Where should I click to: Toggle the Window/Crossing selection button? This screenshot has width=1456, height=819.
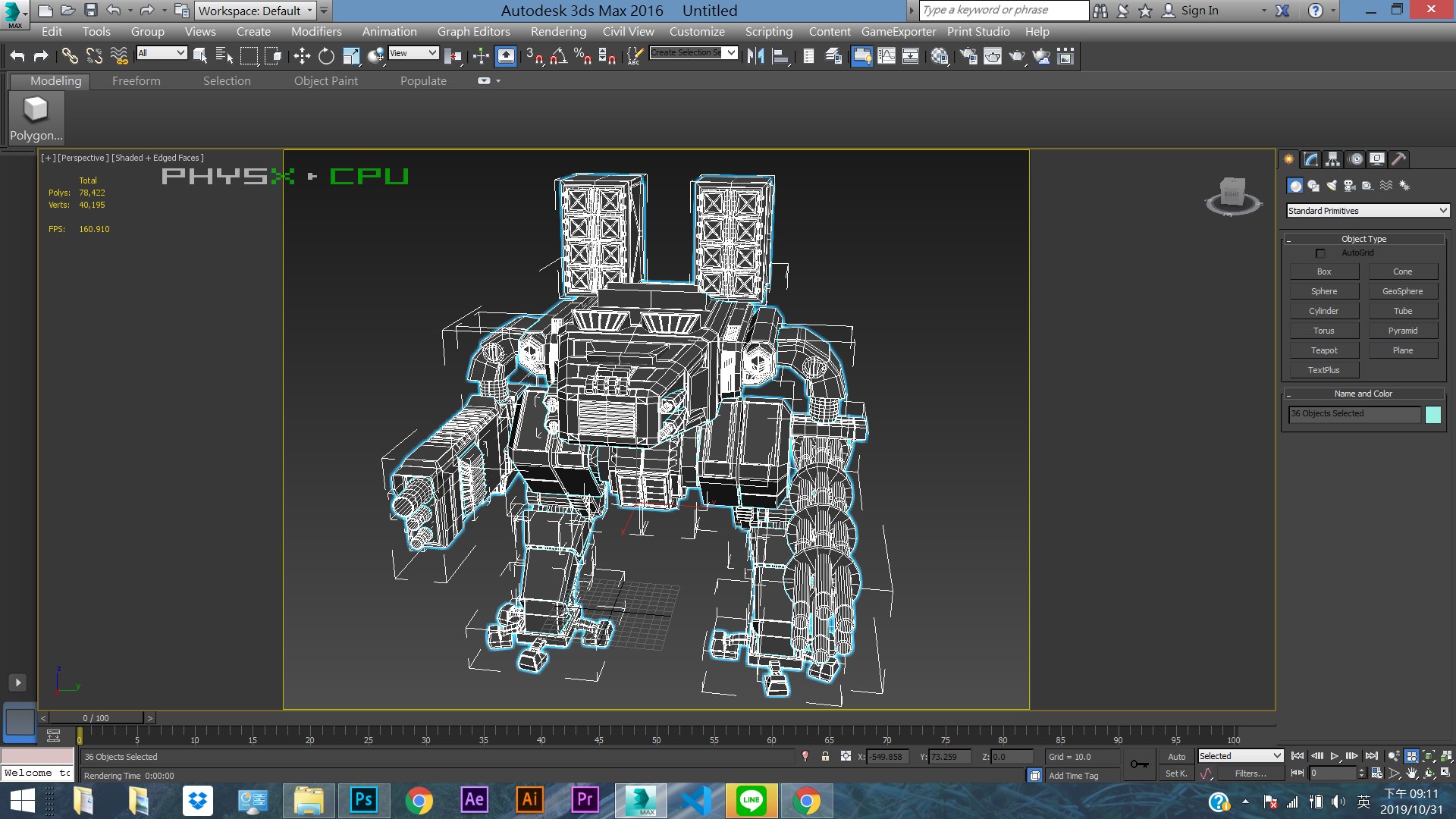coord(273,55)
